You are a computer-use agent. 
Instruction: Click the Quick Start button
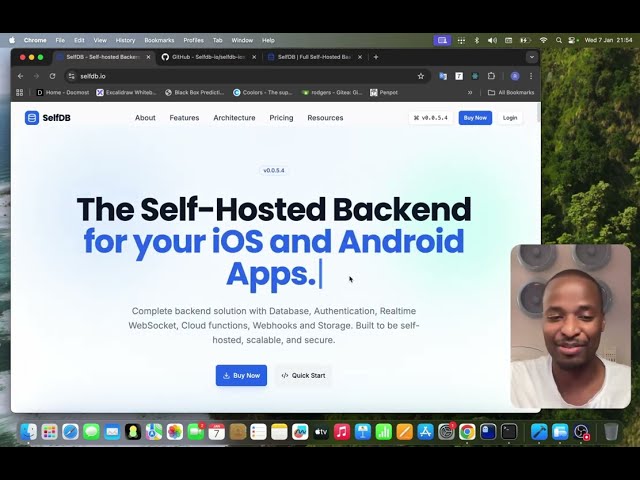pos(303,376)
